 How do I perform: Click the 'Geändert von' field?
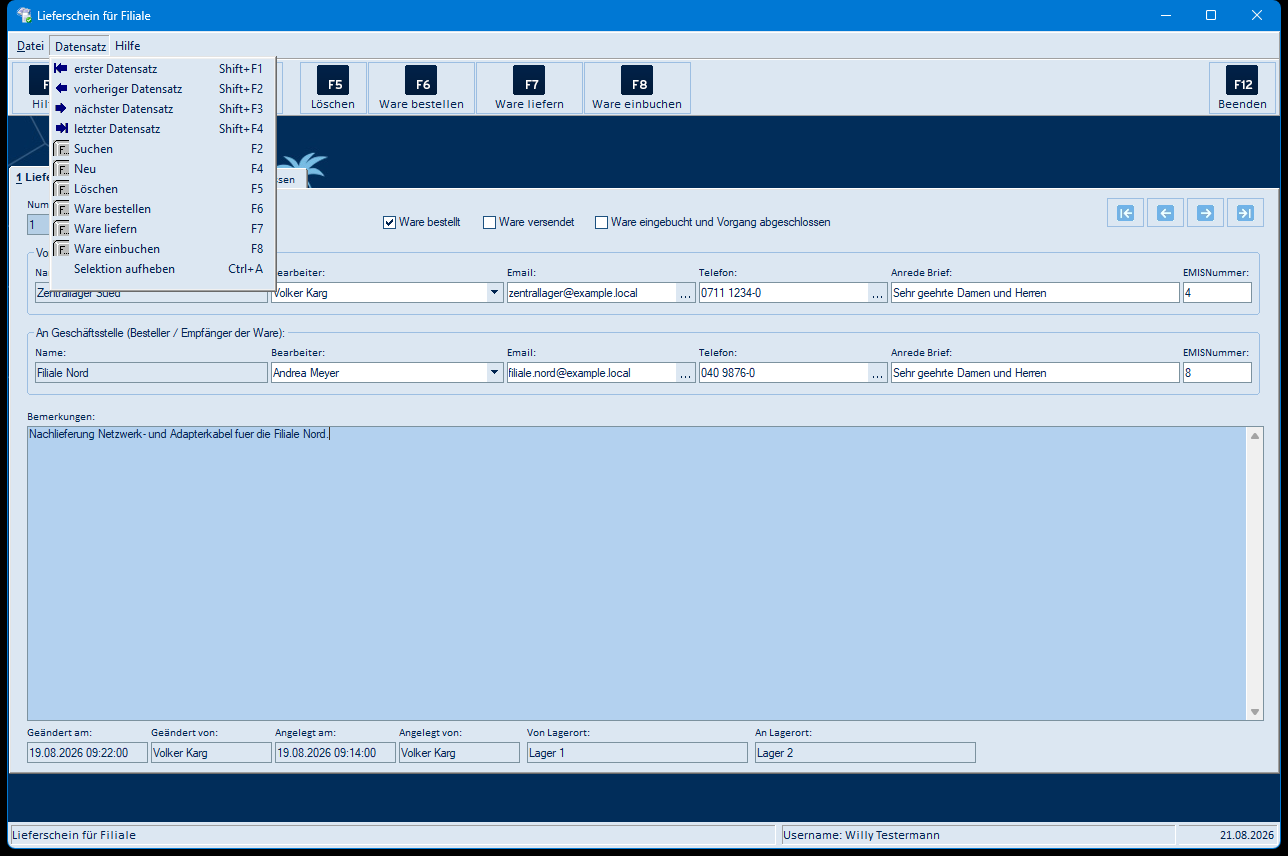click(x=211, y=753)
